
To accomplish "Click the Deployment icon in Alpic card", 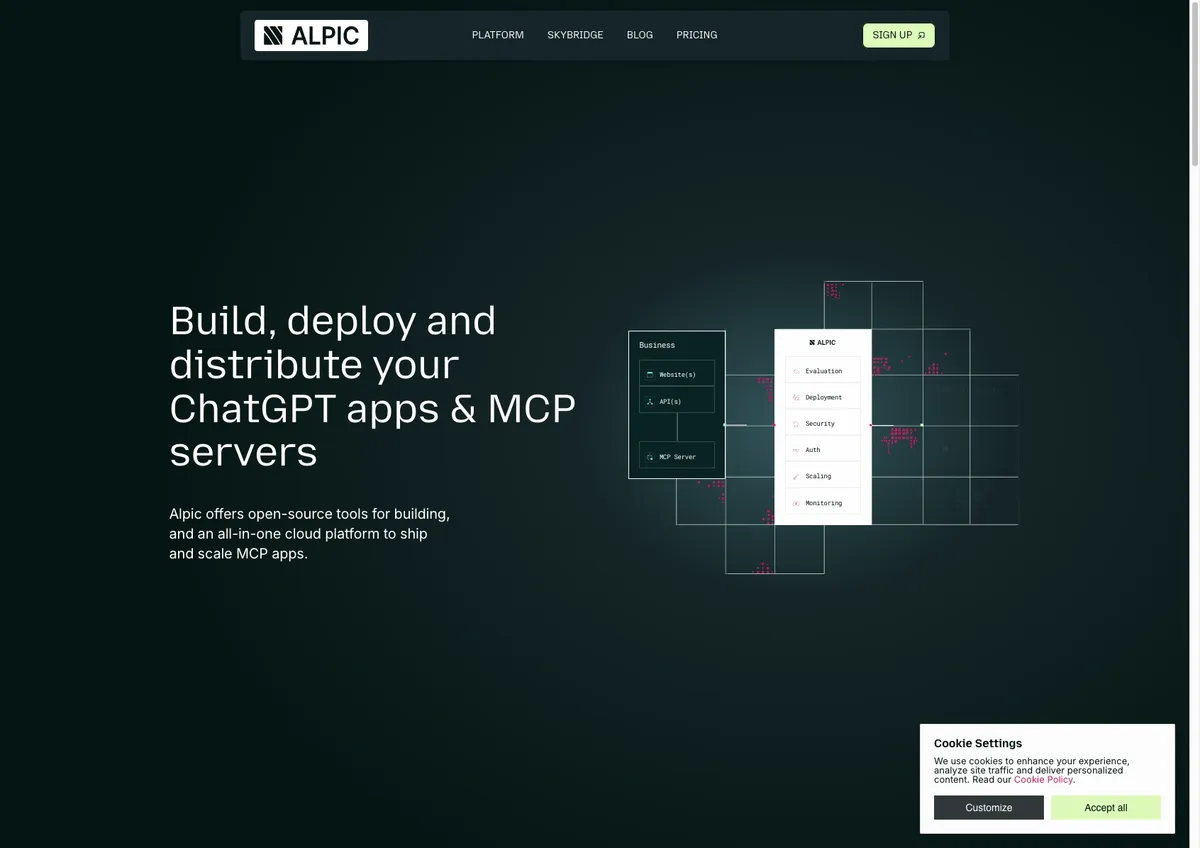I will click(796, 397).
